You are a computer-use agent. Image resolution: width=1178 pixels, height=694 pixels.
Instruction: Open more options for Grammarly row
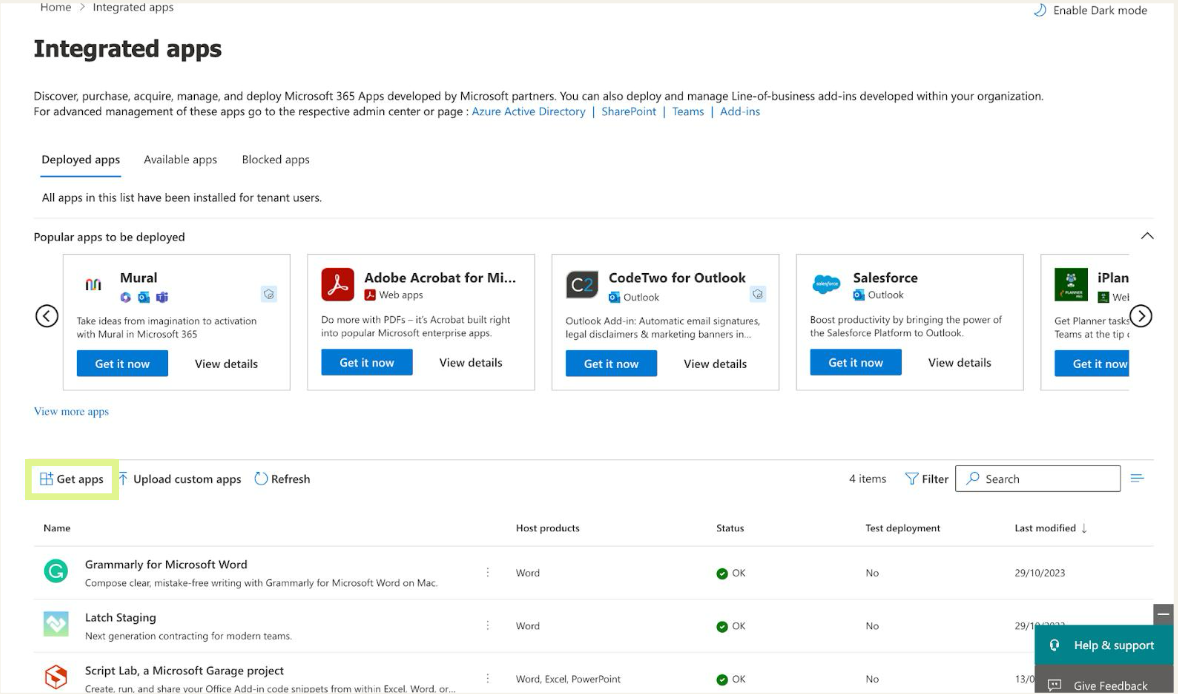pyautogui.click(x=488, y=572)
